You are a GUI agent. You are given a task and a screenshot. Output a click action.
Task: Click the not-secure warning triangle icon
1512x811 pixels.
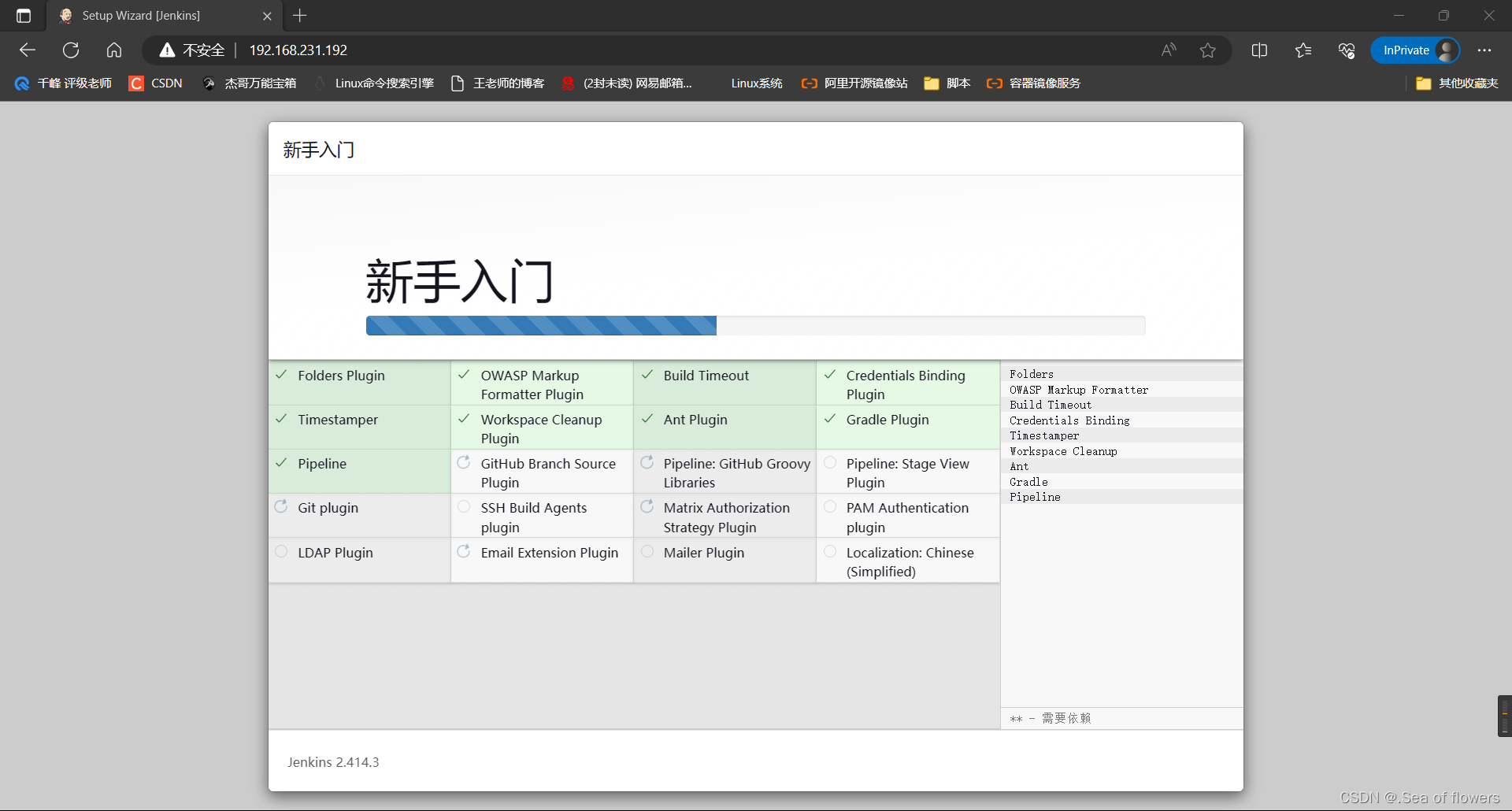pos(167,50)
